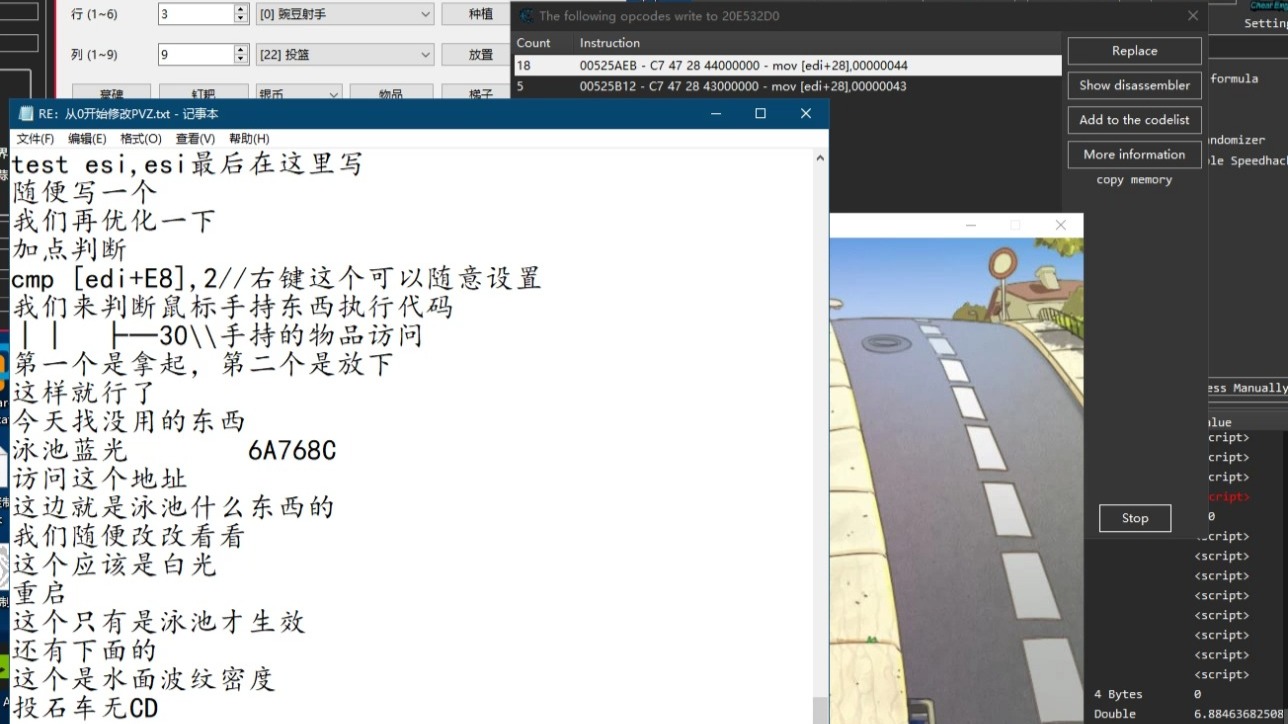The width and height of the screenshot is (1288, 724).
Task: Click the line '投石车无CD' in Notepad
Action: point(86,709)
